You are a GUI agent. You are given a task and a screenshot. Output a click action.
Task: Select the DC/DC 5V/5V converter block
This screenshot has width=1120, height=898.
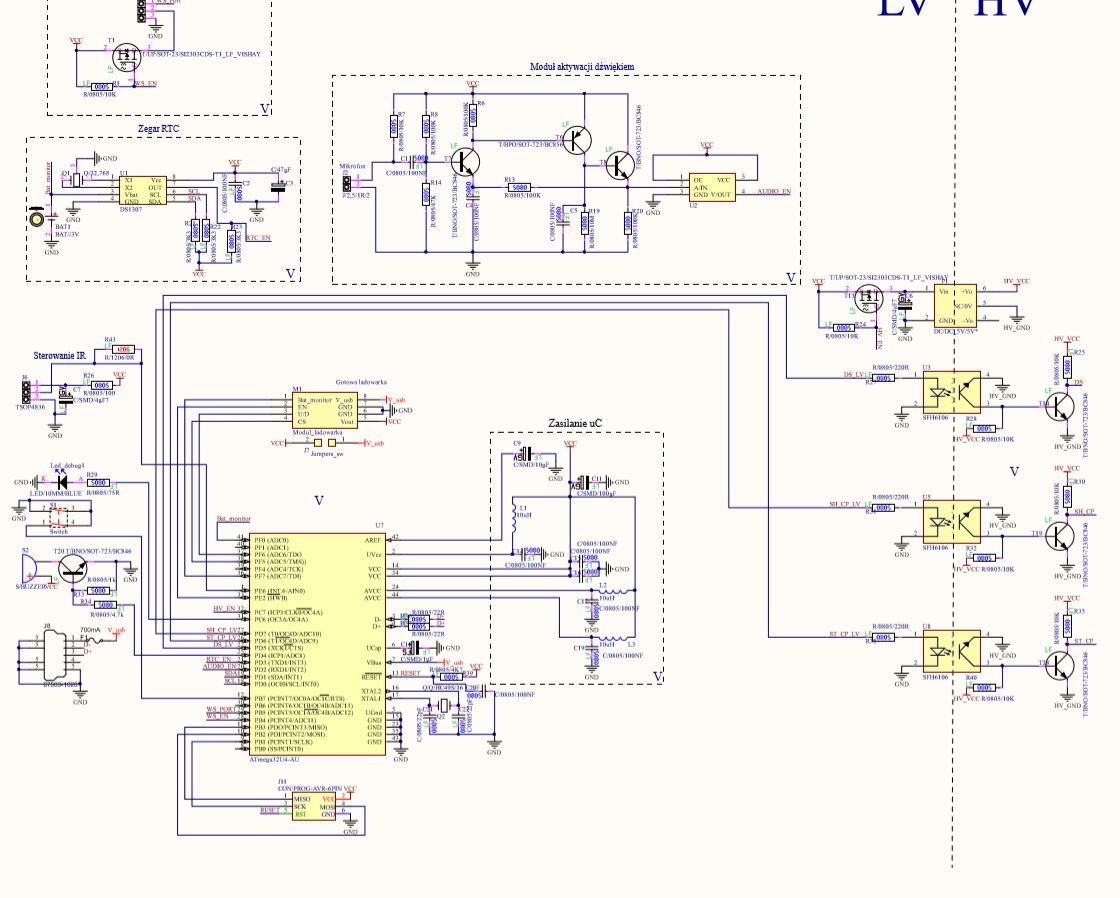955,306
